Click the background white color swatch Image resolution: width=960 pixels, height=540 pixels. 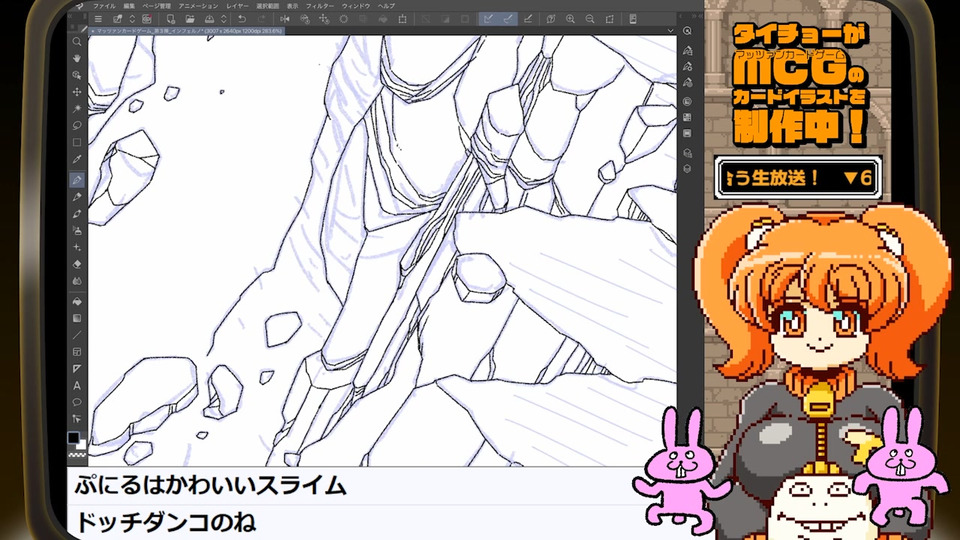[81, 444]
